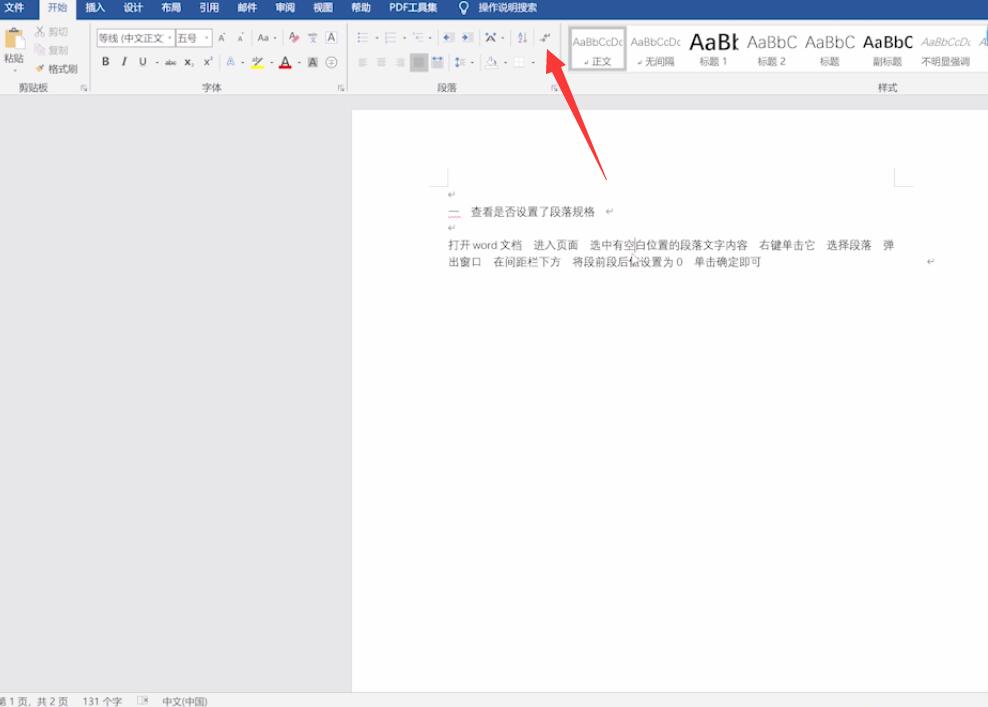Viewport: 988px width, 707px height.
Task: Click the enclosed character icon
Action: coord(331,62)
